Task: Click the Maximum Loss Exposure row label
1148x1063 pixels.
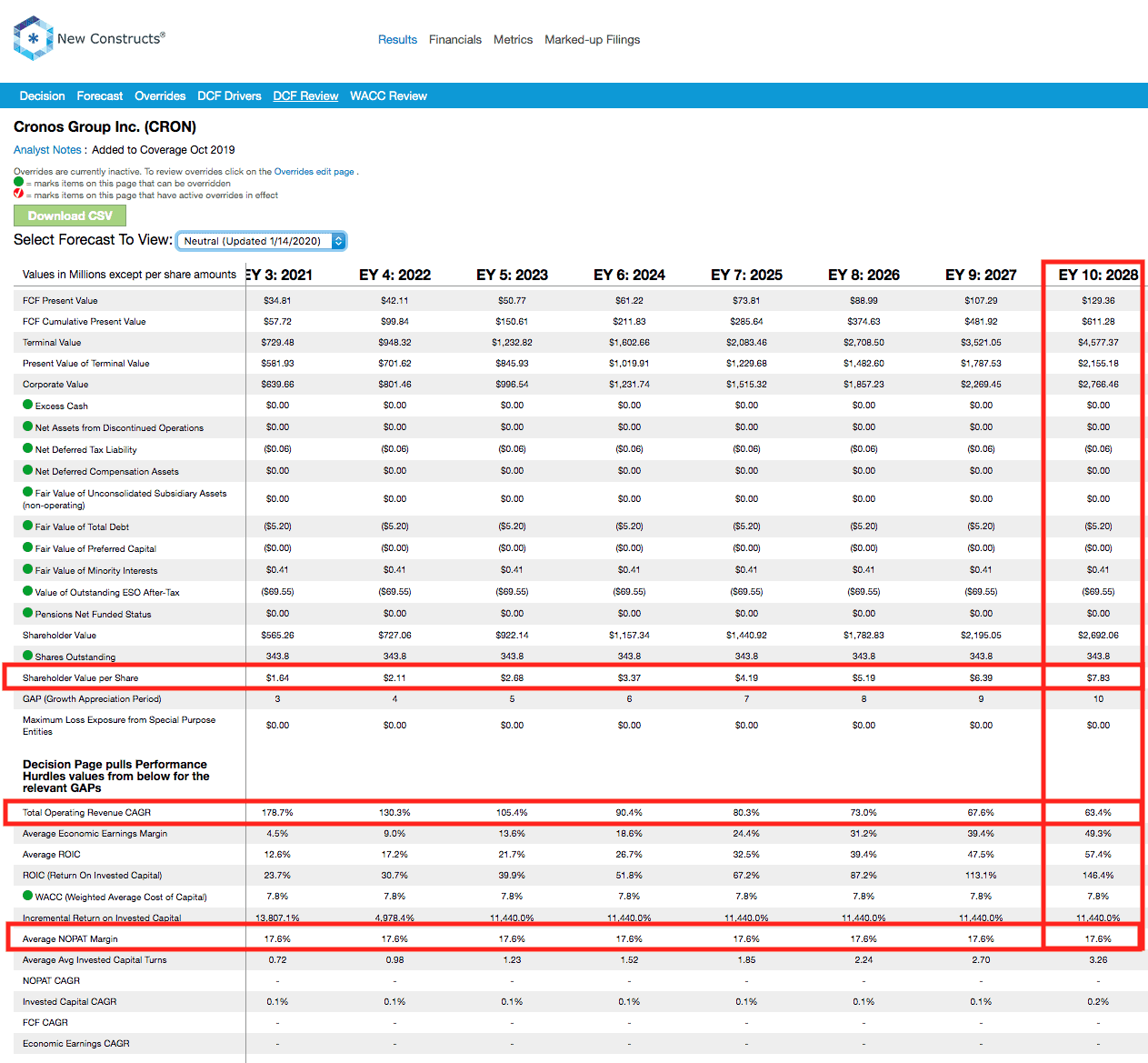Action: coord(119,725)
